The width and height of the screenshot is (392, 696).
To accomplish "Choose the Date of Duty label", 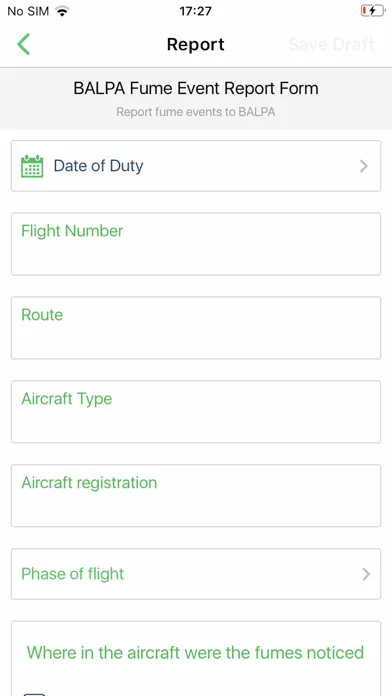I will tap(99, 166).
